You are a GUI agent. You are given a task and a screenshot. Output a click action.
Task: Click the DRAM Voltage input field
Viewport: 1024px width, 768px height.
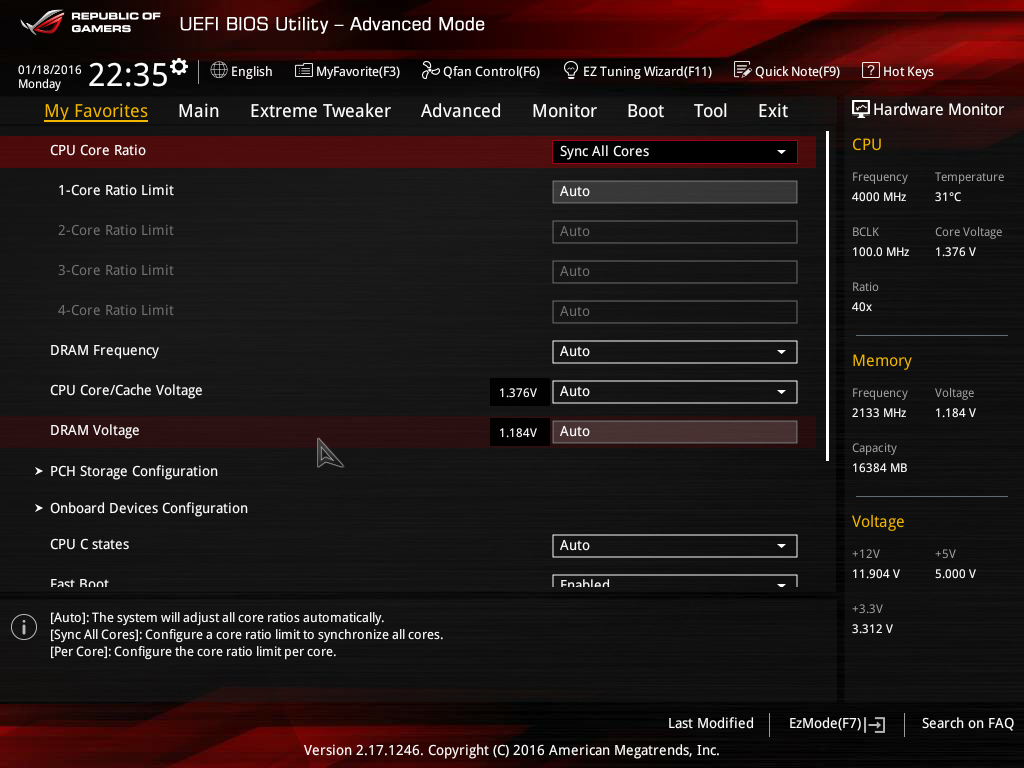pos(675,432)
